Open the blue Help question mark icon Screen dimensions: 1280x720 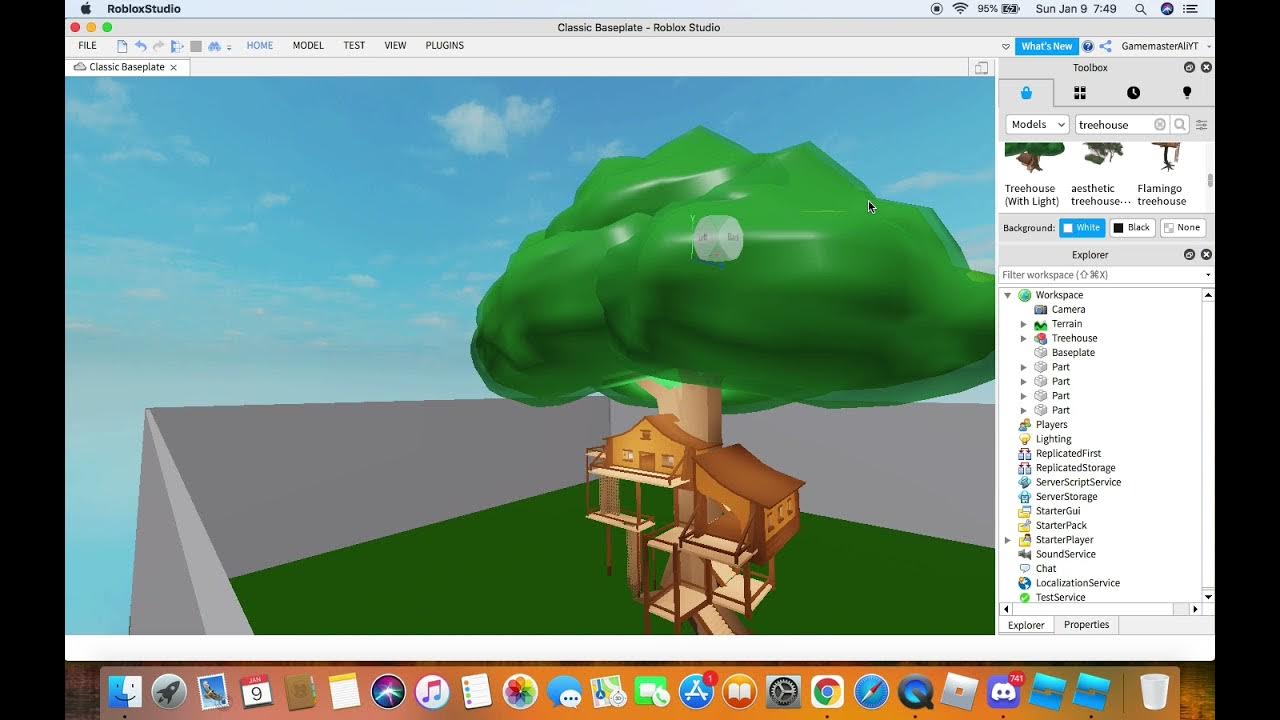pos(1088,46)
